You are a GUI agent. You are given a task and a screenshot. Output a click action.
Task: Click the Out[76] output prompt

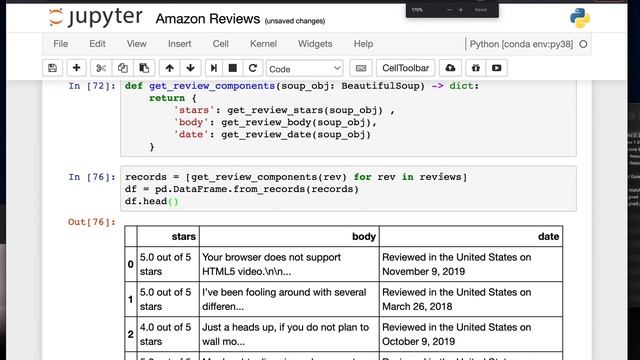tap(92, 222)
